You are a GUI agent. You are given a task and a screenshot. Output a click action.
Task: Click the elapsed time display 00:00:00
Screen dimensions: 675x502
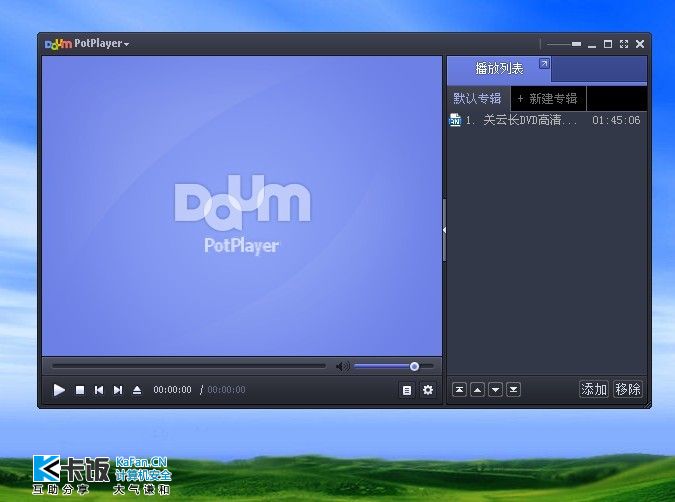coord(172,390)
